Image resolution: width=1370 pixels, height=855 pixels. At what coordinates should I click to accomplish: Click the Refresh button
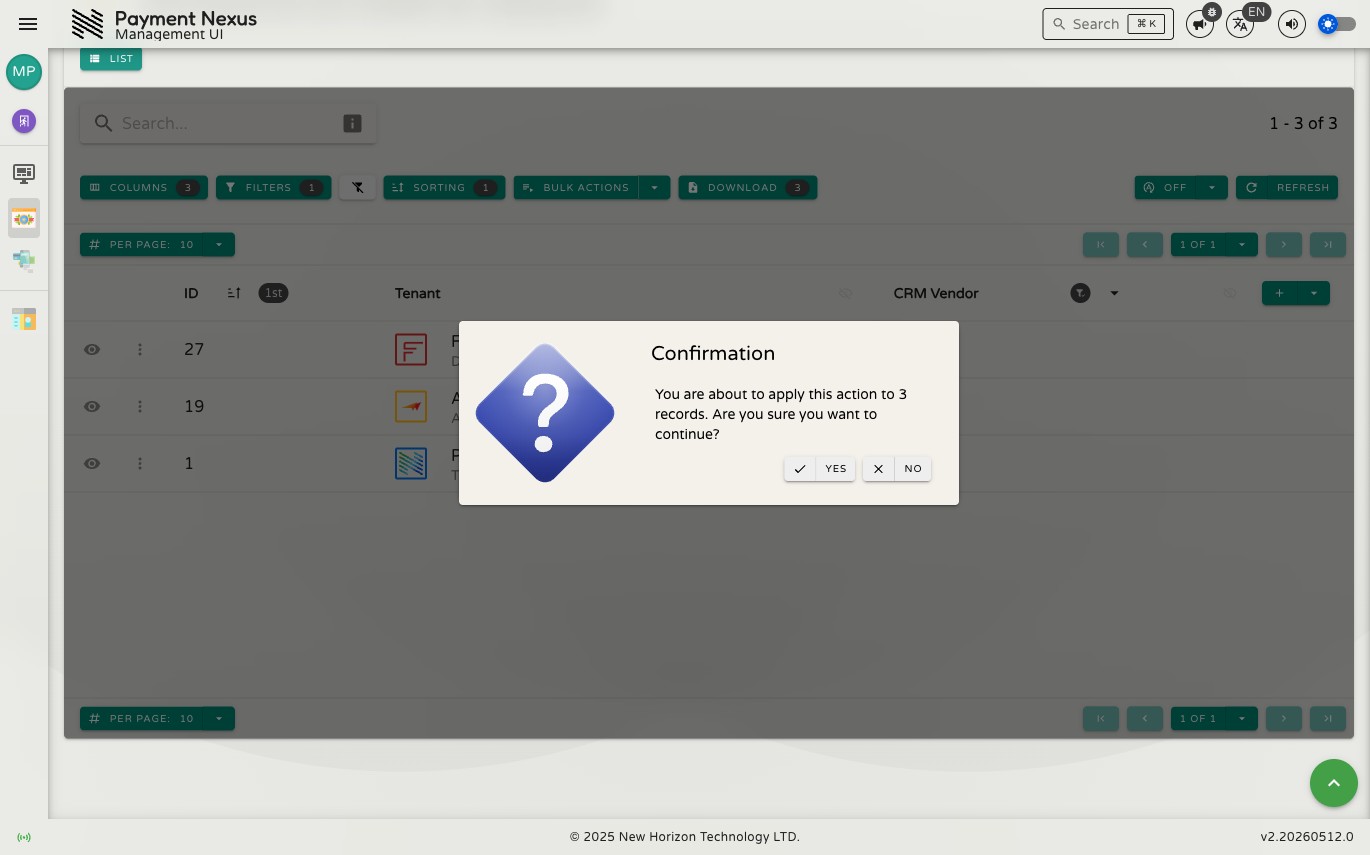click(1287, 187)
